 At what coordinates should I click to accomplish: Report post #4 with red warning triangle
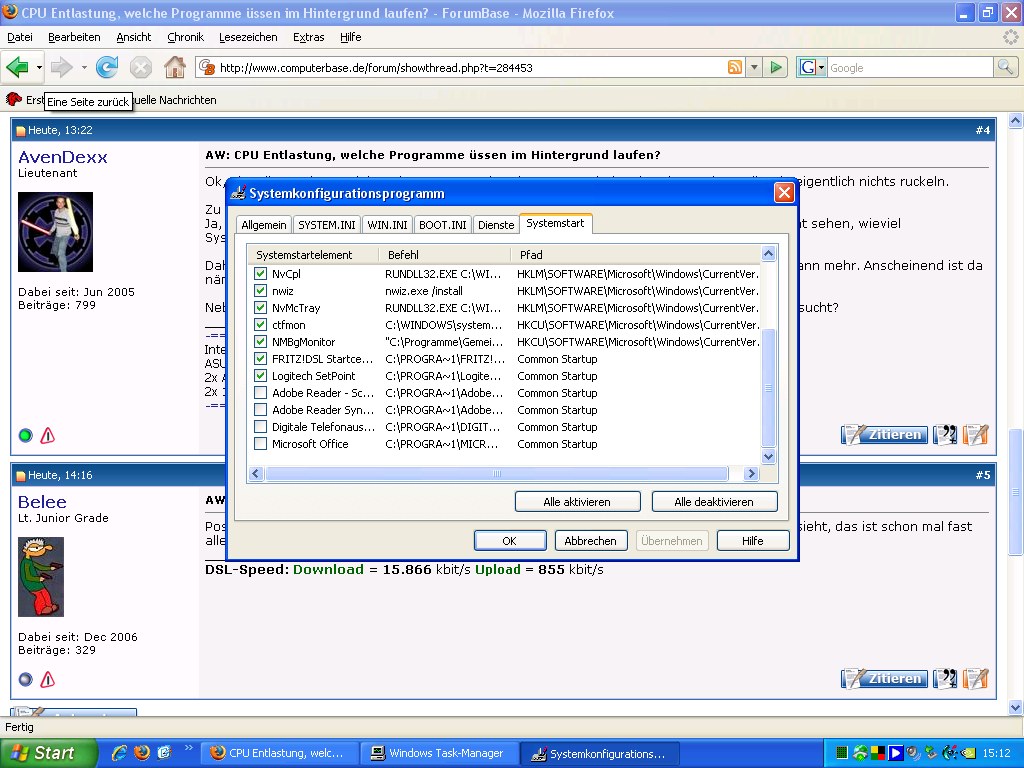point(48,436)
